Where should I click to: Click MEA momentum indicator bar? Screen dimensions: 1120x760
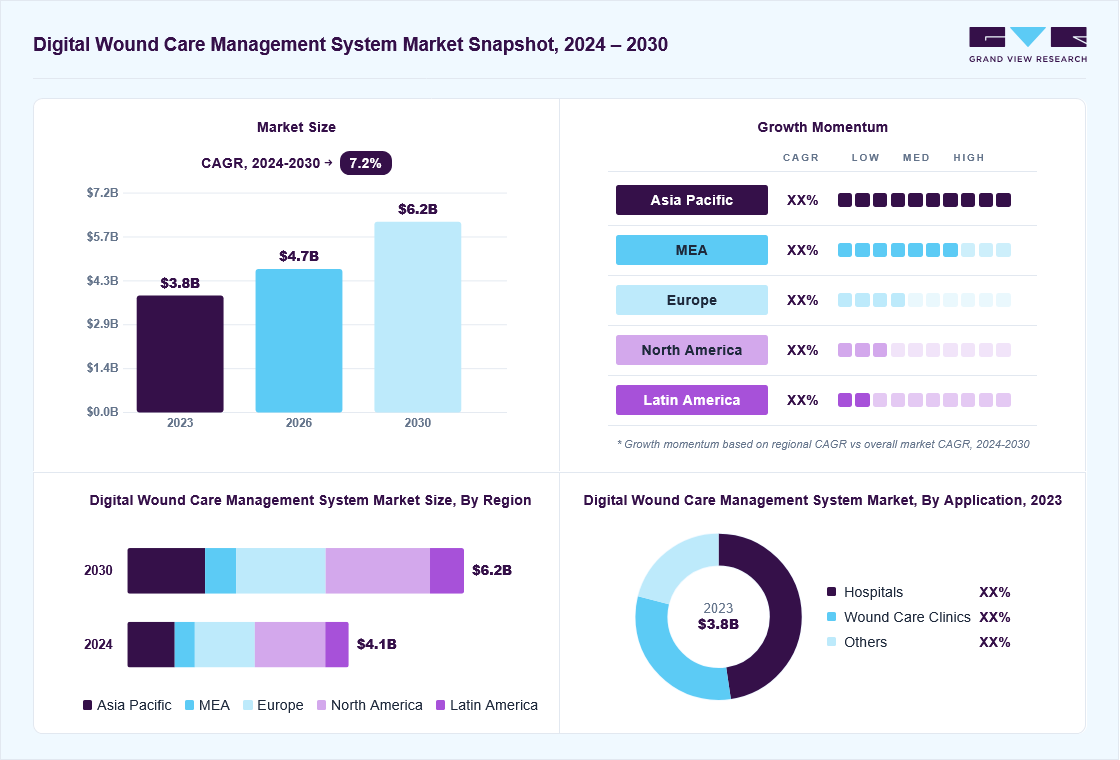click(924, 250)
